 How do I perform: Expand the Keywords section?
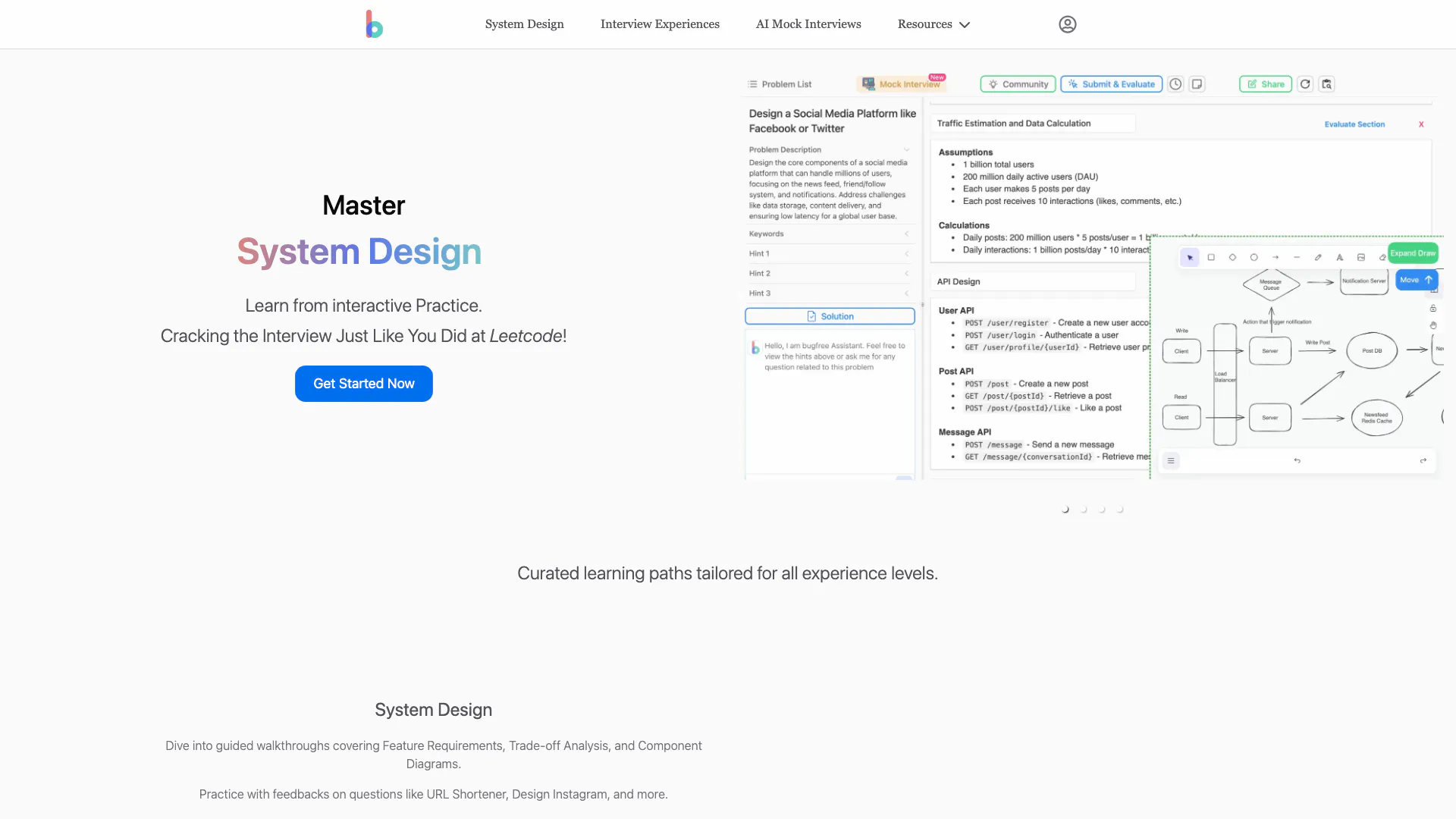pyautogui.click(x=829, y=234)
